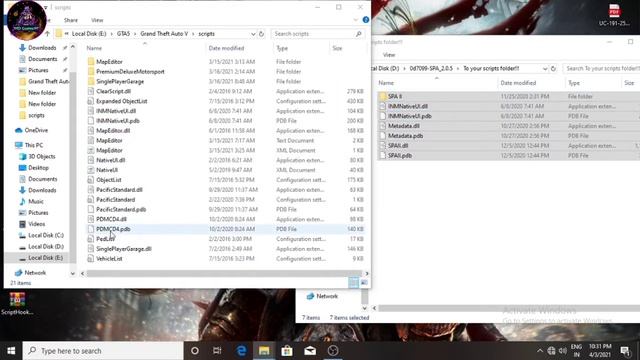Click the Cortana circle on taskbar
640x360 pixels.
(x=195, y=351)
